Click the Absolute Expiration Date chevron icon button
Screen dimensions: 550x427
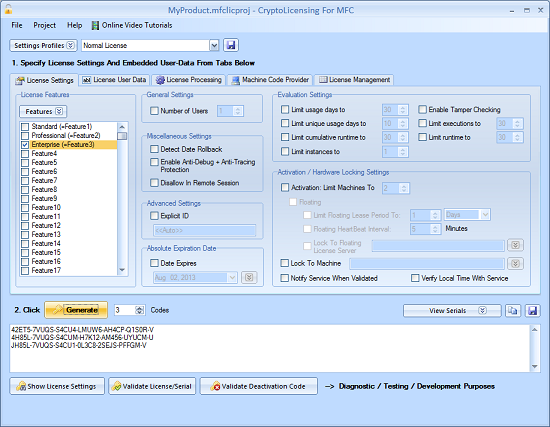249,278
